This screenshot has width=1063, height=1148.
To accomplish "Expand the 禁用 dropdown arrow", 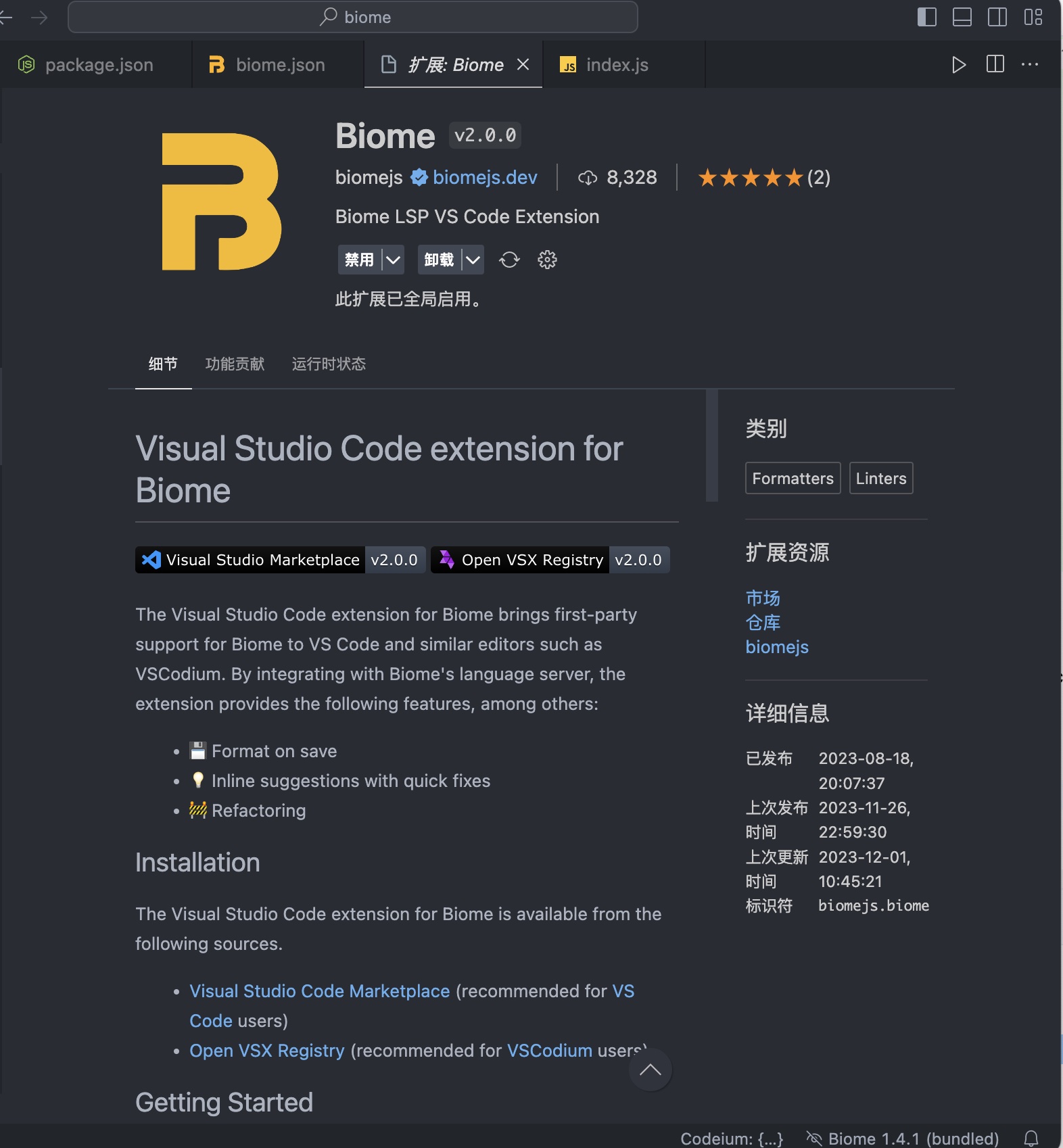I will click(393, 260).
